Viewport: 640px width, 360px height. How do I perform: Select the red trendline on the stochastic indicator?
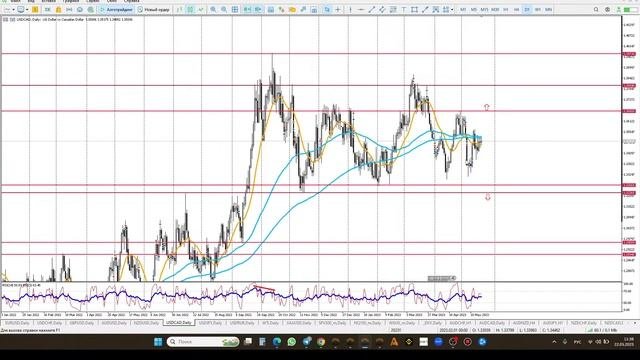click(x=265, y=289)
